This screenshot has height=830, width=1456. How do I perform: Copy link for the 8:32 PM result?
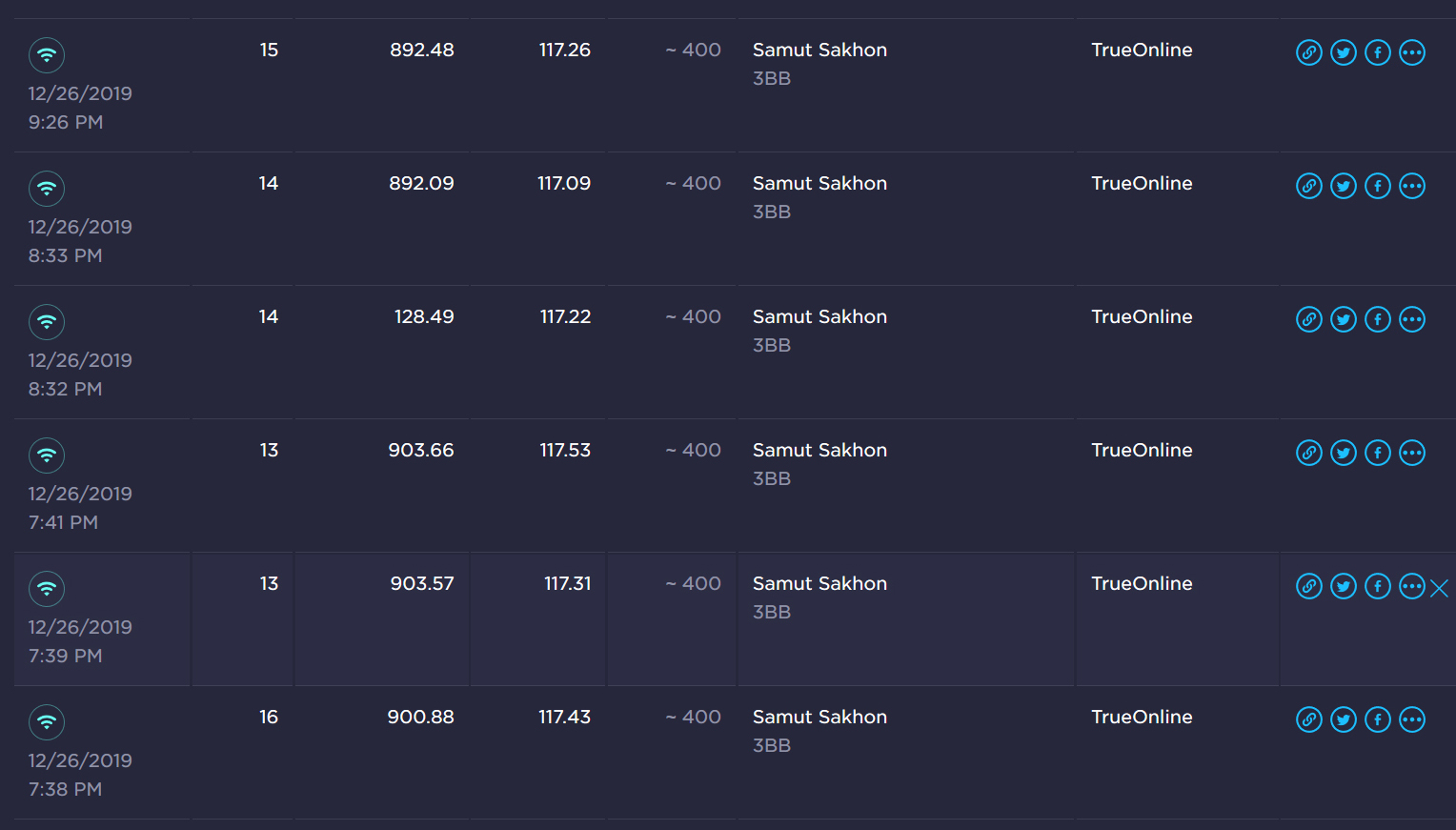click(1309, 319)
